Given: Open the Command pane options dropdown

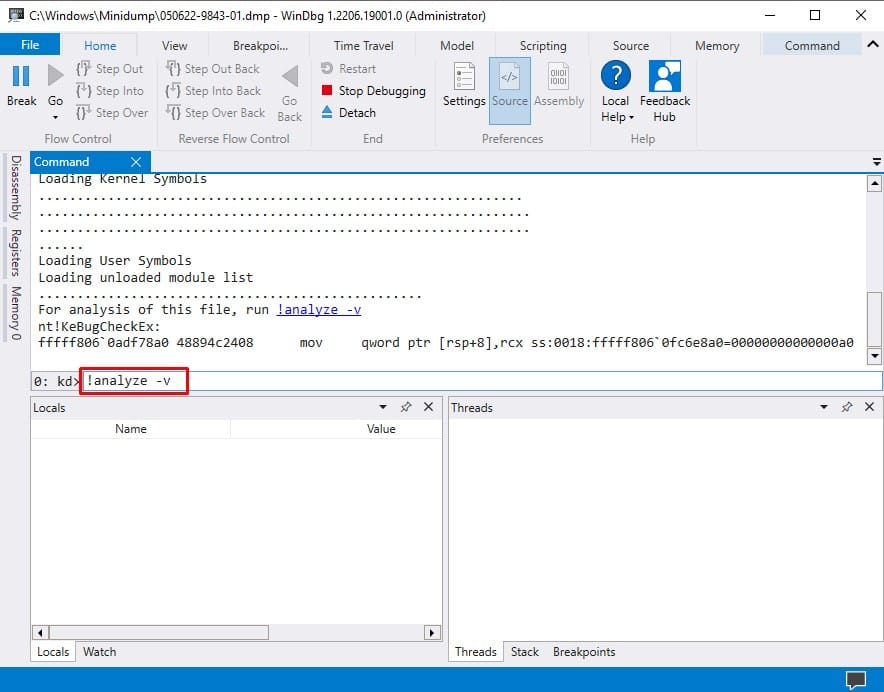Looking at the screenshot, I should coord(876,162).
